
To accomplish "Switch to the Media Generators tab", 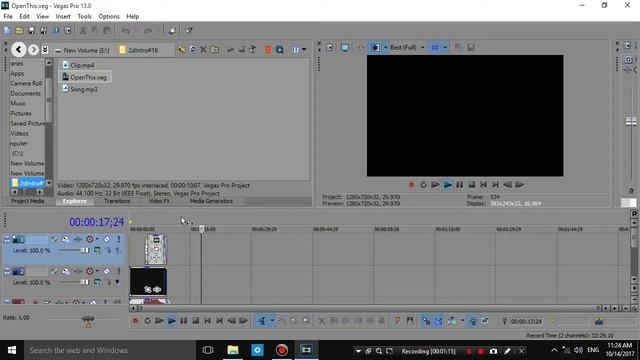I will (211, 201).
